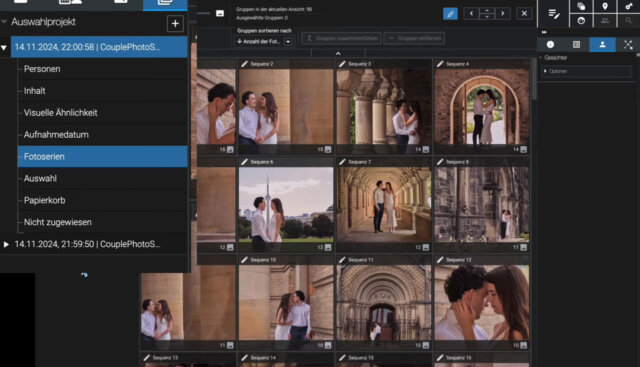Open the metadata edit list-with-pencil icon

pos(553,14)
